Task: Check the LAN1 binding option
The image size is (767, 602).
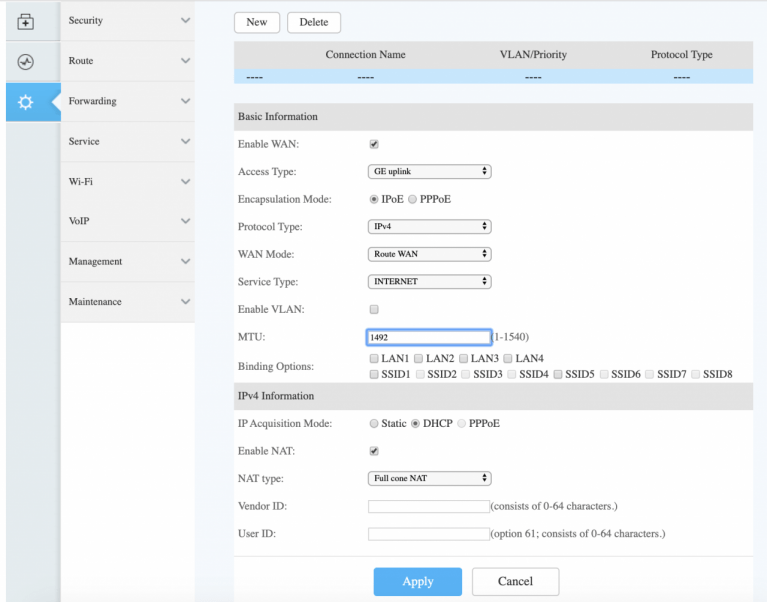Action: pos(374,358)
